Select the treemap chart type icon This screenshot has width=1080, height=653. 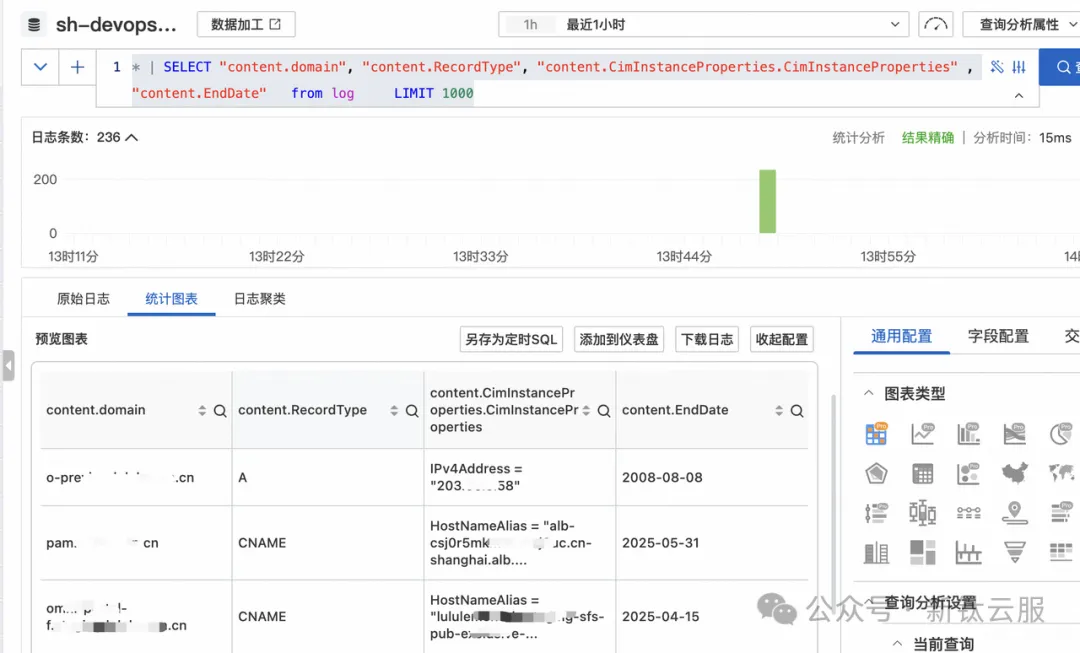coord(922,551)
